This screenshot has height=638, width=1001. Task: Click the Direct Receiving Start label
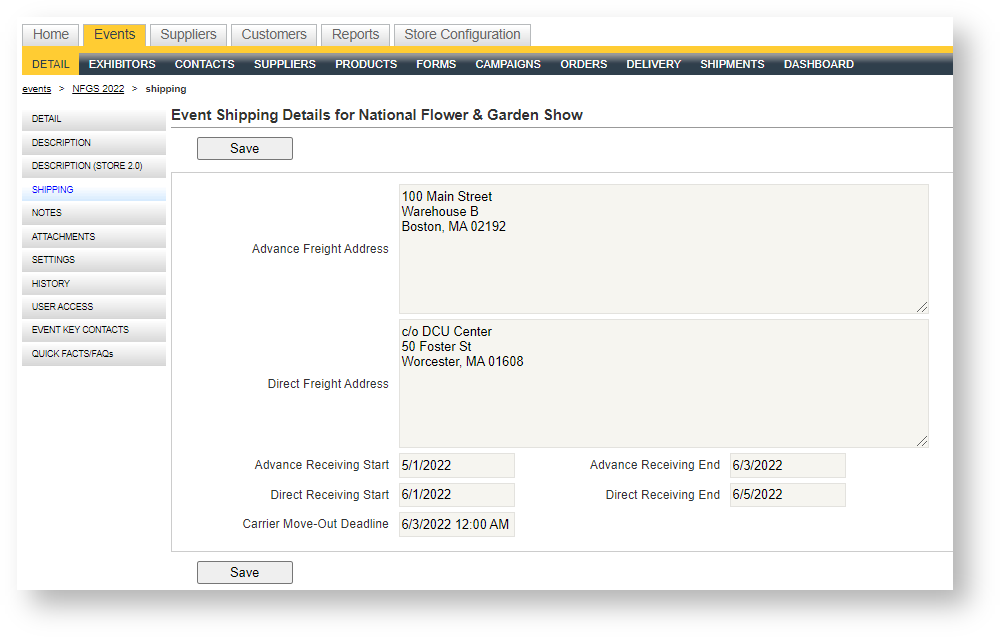[x=329, y=495]
